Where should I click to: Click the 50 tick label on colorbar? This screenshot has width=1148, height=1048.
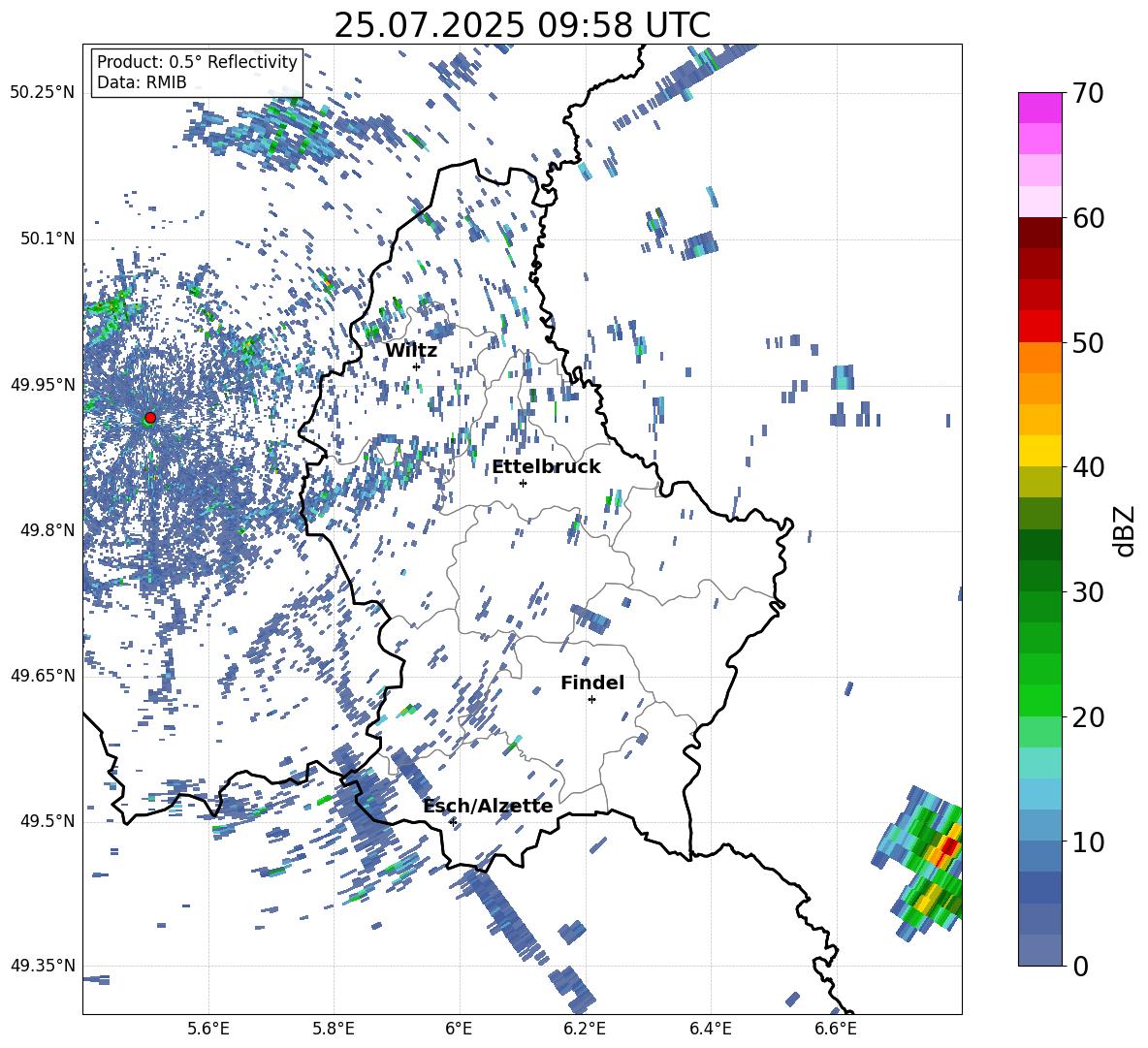coord(1089,342)
